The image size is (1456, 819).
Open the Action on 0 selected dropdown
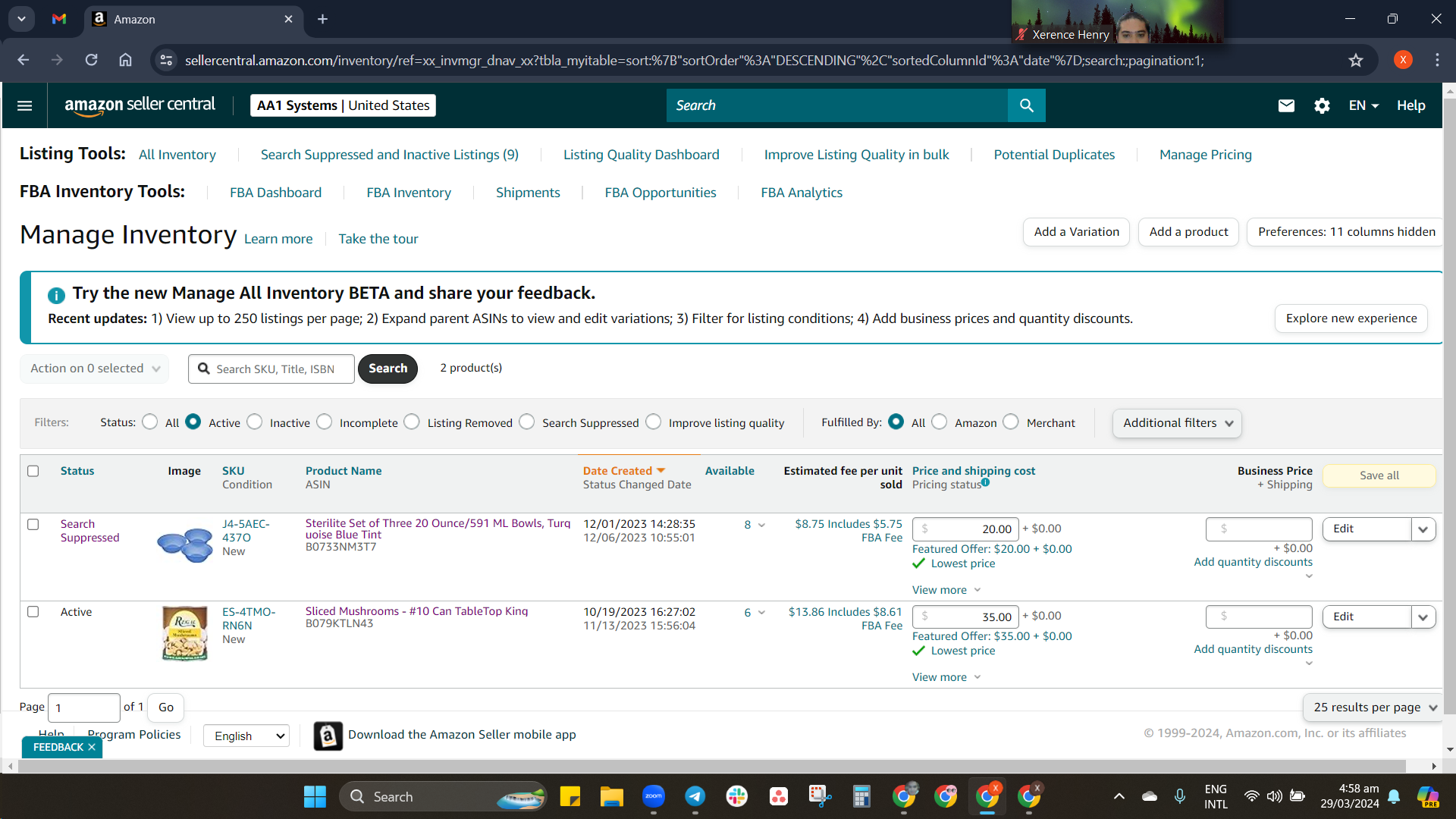coord(95,369)
